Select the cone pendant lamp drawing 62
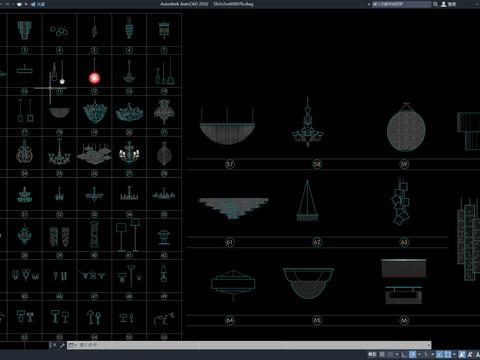Screen dimensions: 480x360 click(x=307, y=200)
